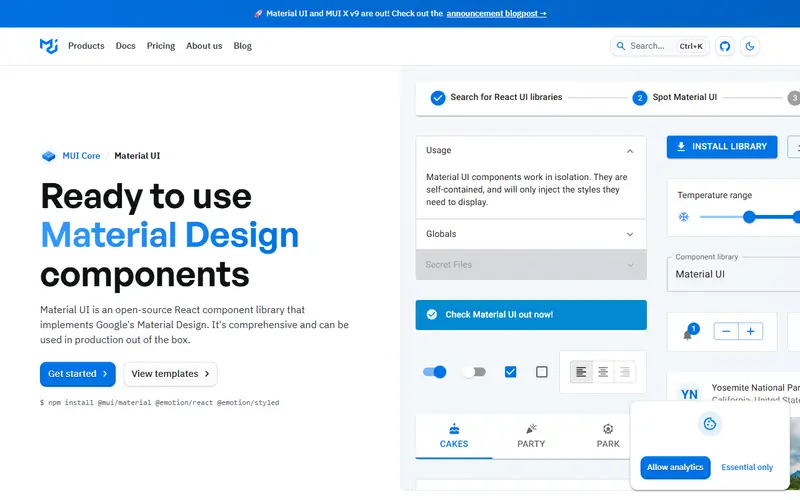Viewport: 800px width, 500px height.
Task: Select the step 2 circle in the stepper
Action: 639,97
